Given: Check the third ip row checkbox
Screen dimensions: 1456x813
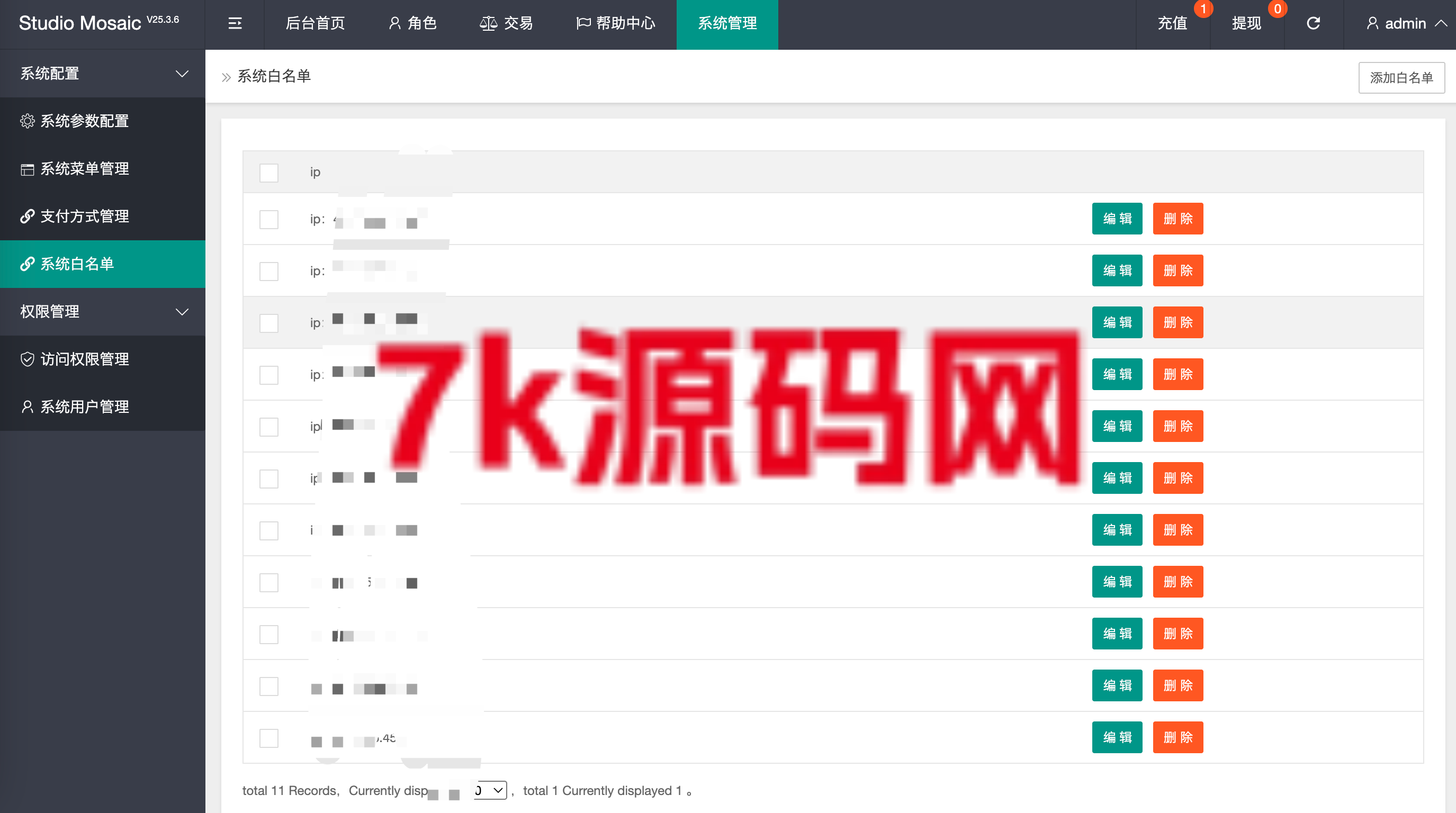Looking at the screenshot, I should click(268, 323).
